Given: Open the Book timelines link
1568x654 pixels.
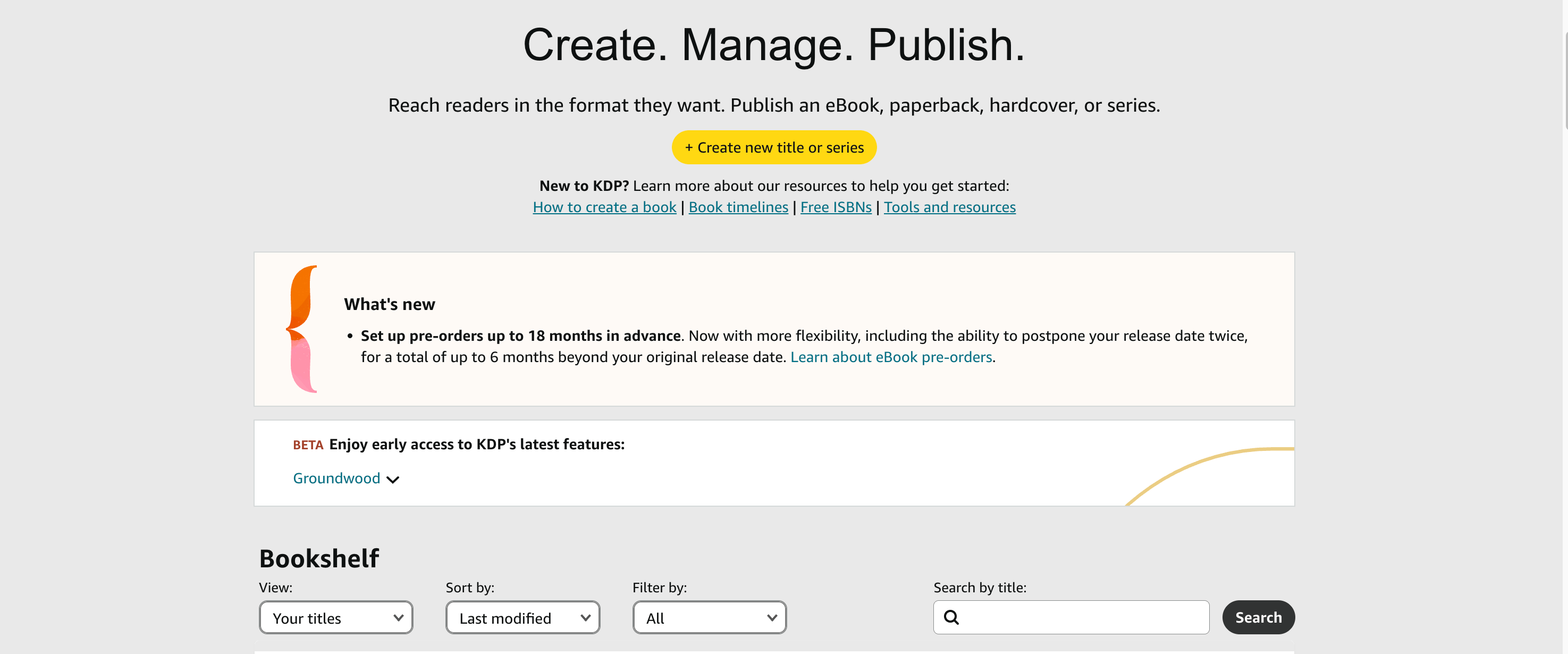Looking at the screenshot, I should (738, 207).
